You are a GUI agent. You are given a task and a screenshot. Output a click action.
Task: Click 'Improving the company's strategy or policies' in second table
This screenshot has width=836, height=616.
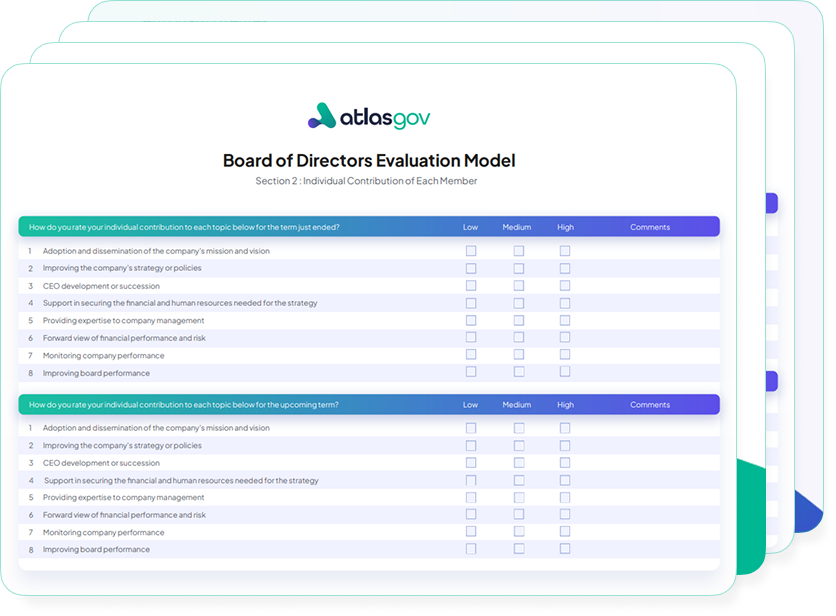click(x=122, y=445)
